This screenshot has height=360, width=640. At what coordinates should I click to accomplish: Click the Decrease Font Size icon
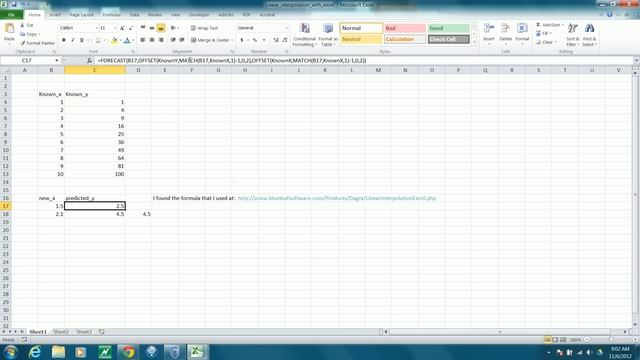[x=131, y=28]
